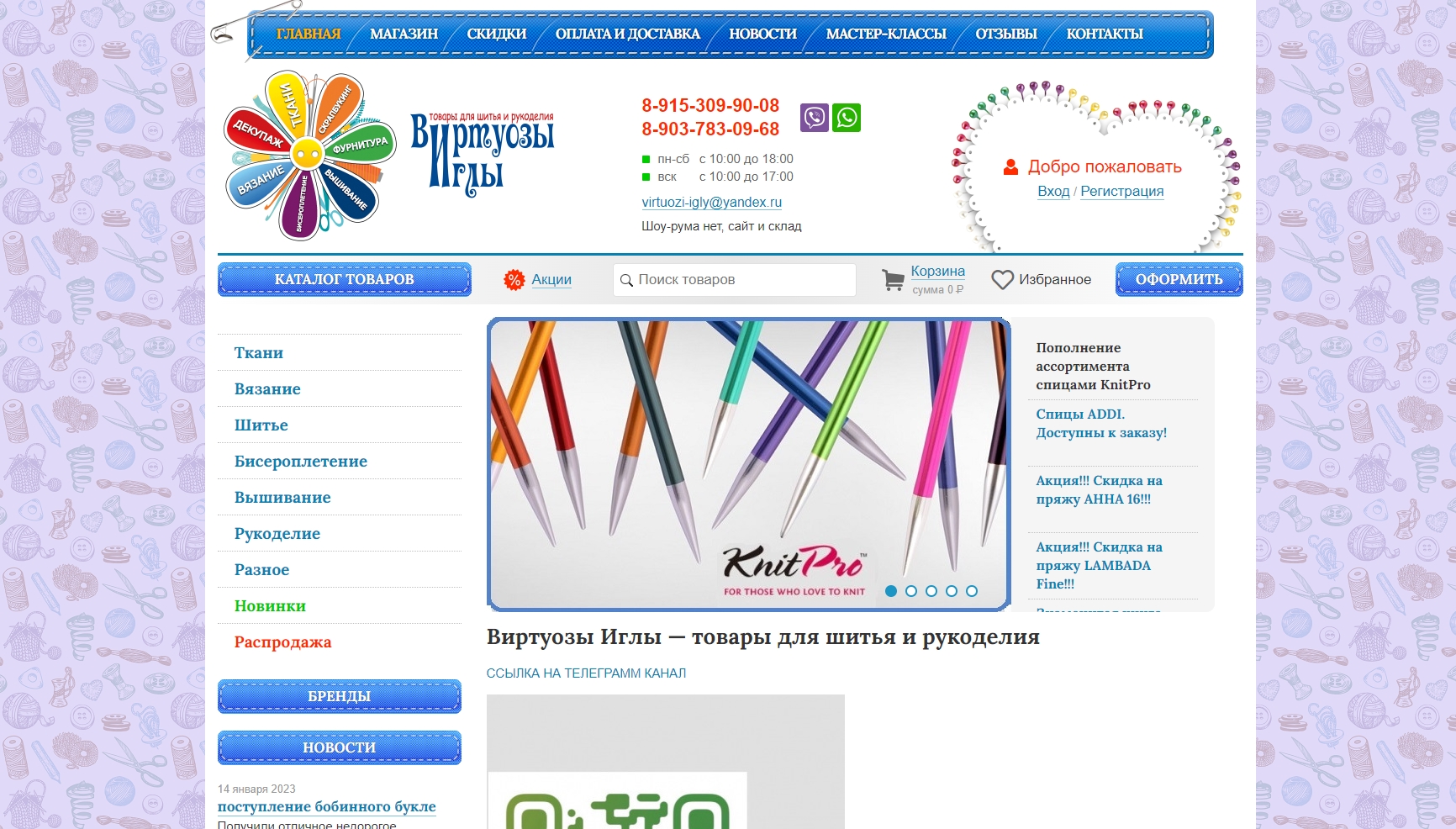Open Скидка на пряжу LAMBADA Fine link
The height and width of the screenshot is (829, 1456).
1100,566
